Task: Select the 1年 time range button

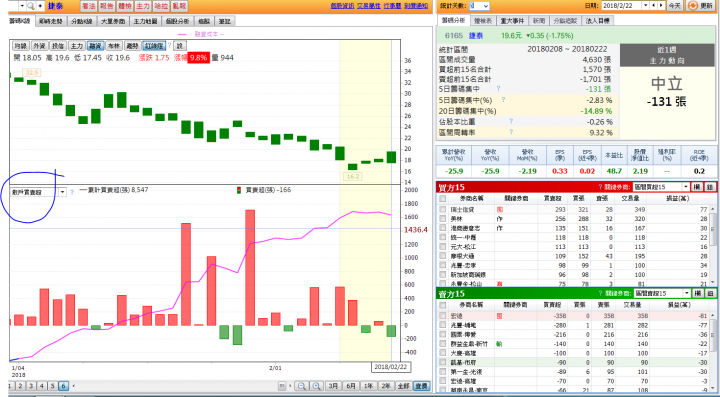Action: tap(368, 386)
